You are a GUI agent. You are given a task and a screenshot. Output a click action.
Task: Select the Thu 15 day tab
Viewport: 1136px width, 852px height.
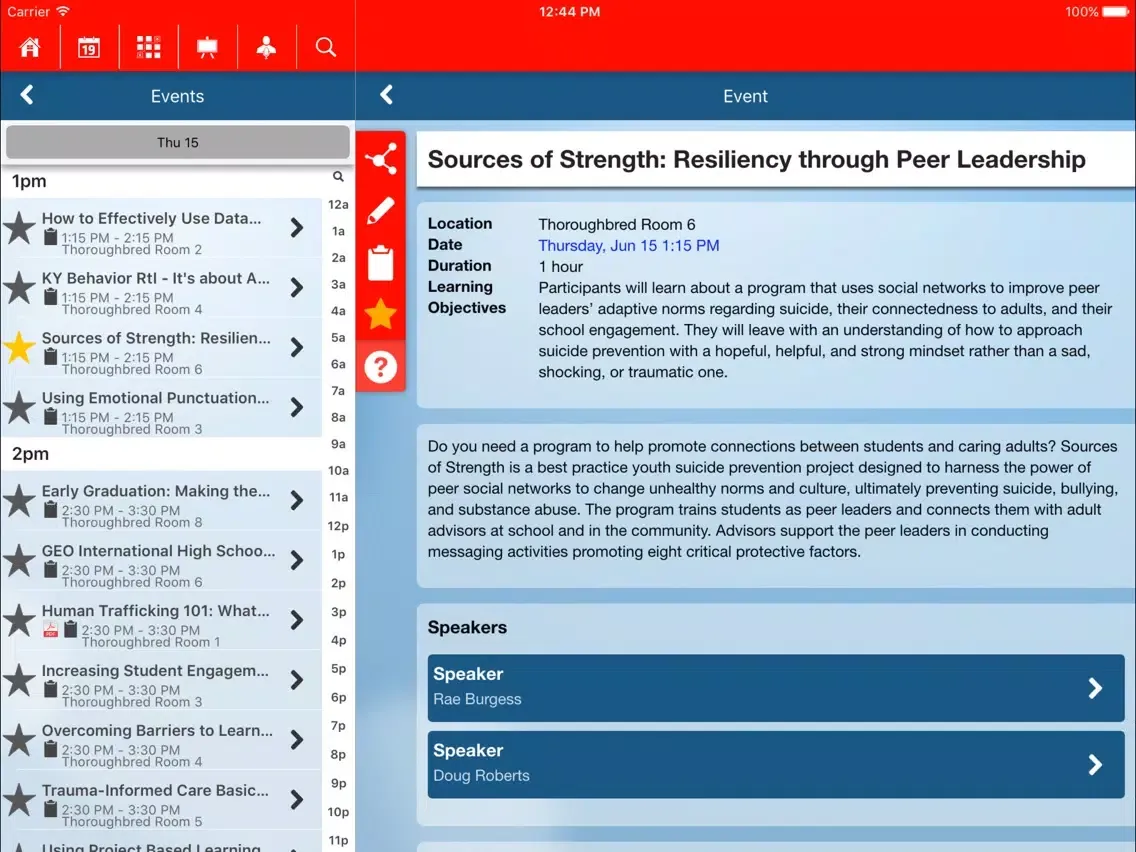[x=178, y=142]
